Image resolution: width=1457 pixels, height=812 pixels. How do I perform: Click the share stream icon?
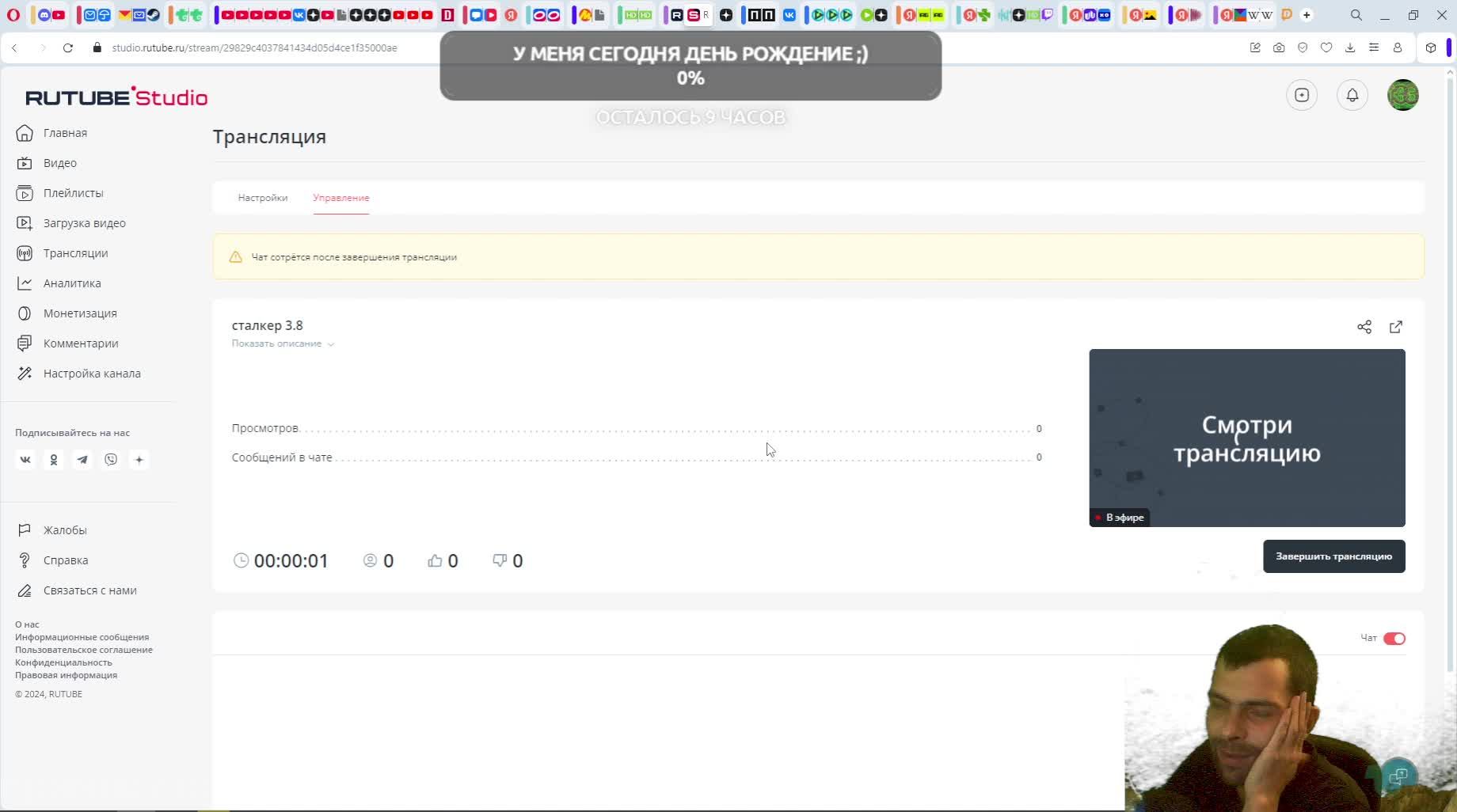click(x=1364, y=327)
